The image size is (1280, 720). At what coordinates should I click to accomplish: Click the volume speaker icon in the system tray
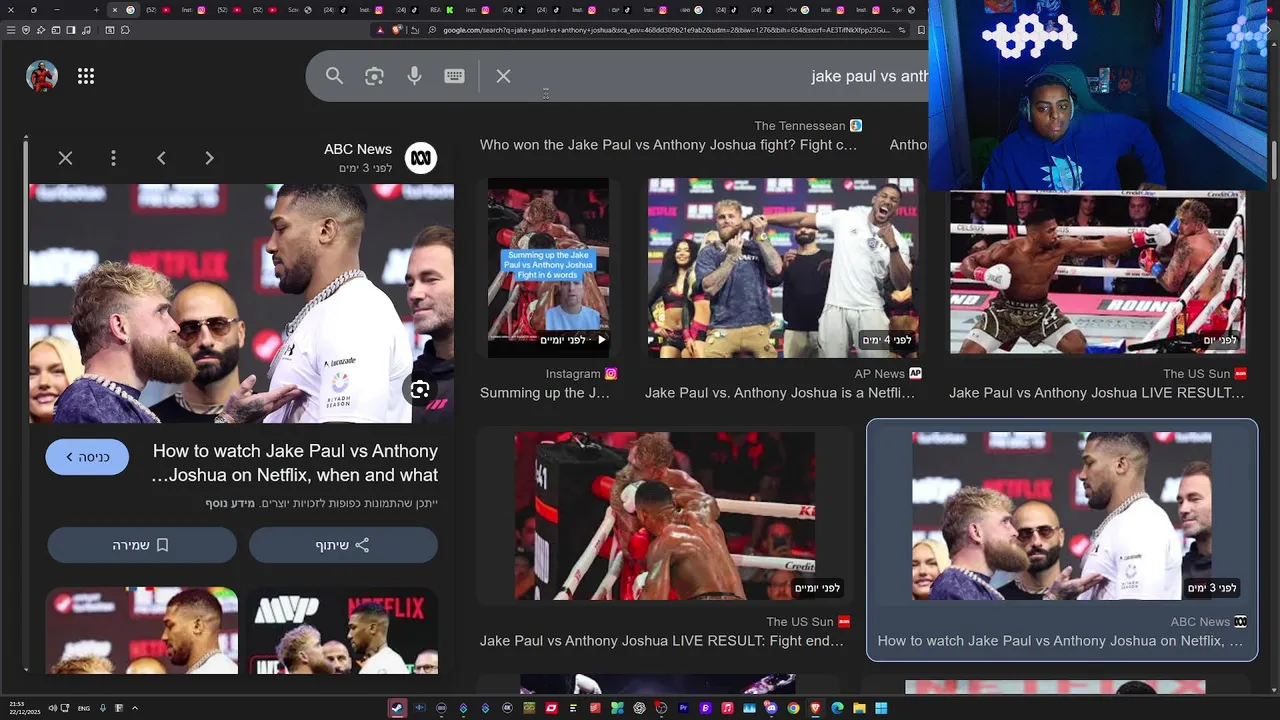click(x=52, y=708)
